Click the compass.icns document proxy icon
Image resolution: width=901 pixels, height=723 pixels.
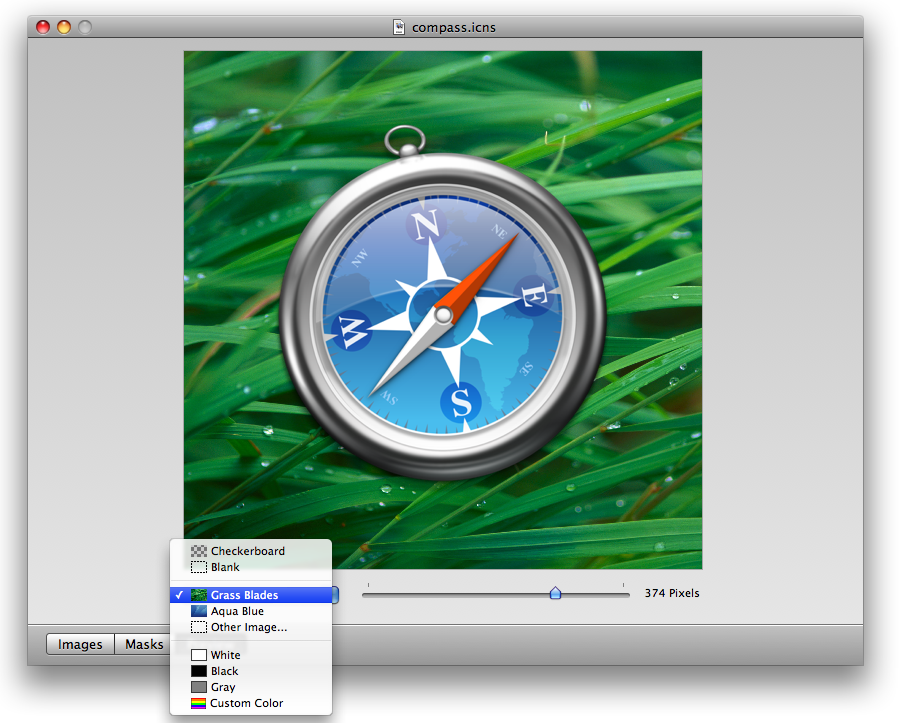coord(399,27)
